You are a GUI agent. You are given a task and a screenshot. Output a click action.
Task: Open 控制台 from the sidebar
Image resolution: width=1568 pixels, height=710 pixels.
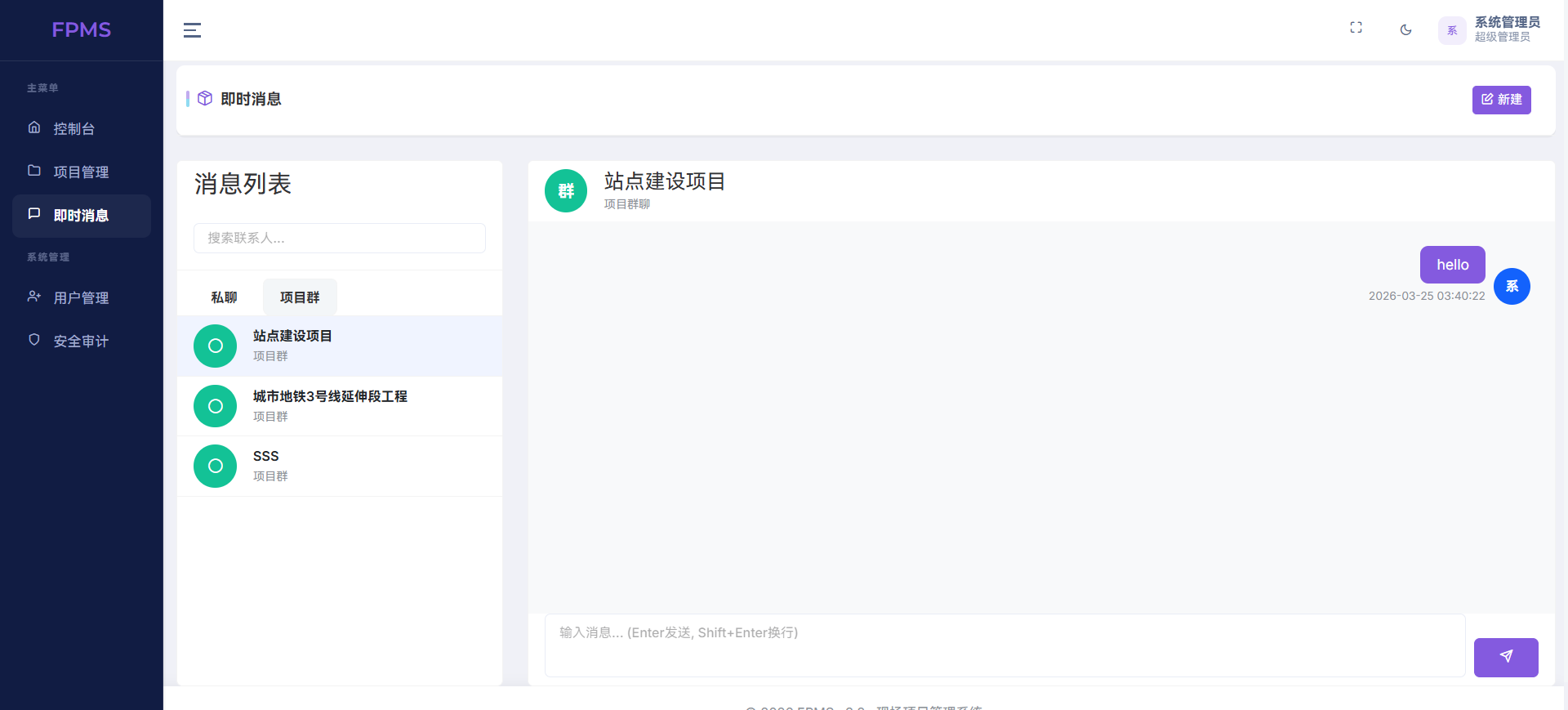(x=73, y=129)
